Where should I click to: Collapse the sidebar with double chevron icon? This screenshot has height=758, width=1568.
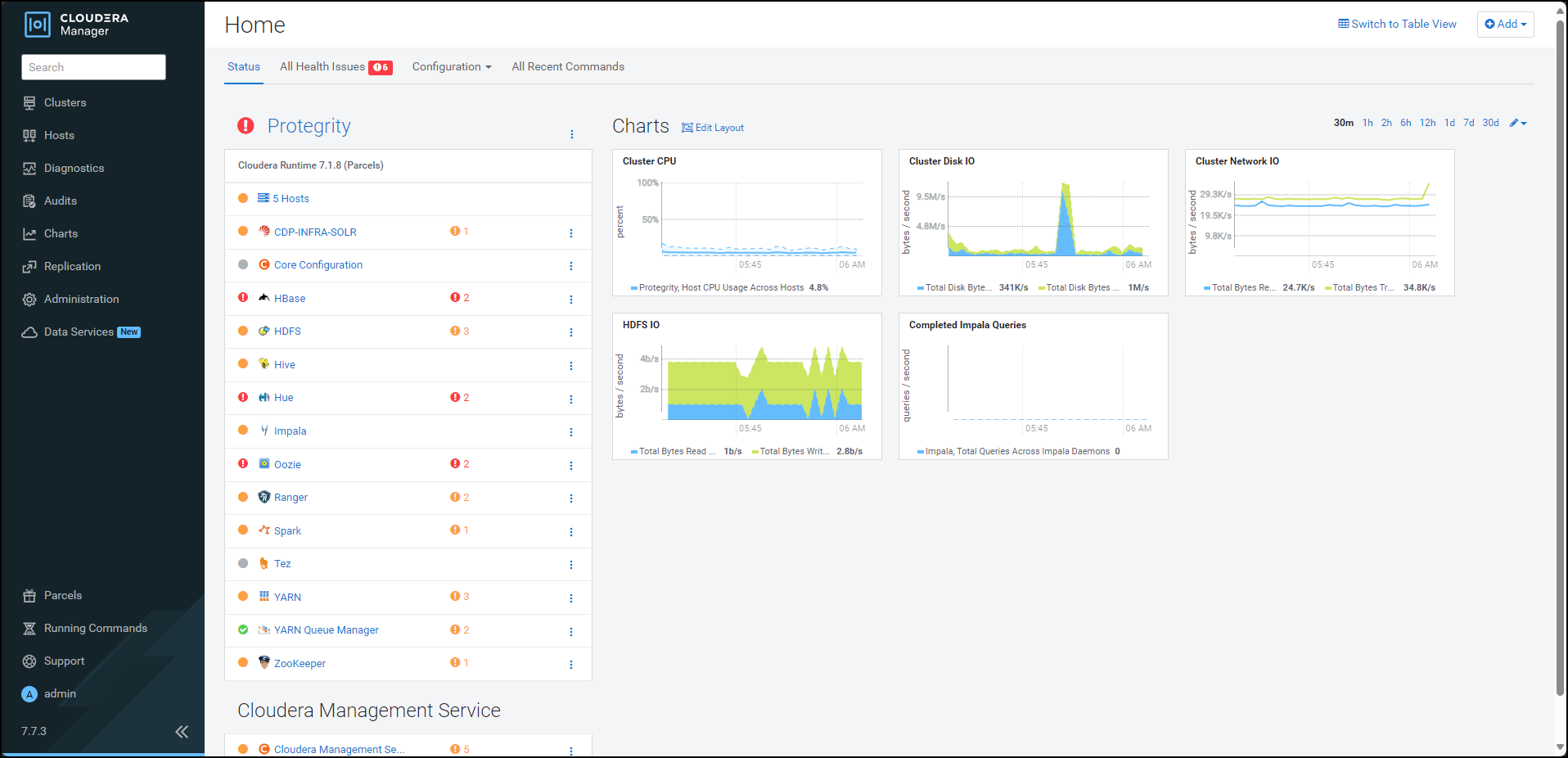(x=182, y=732)
